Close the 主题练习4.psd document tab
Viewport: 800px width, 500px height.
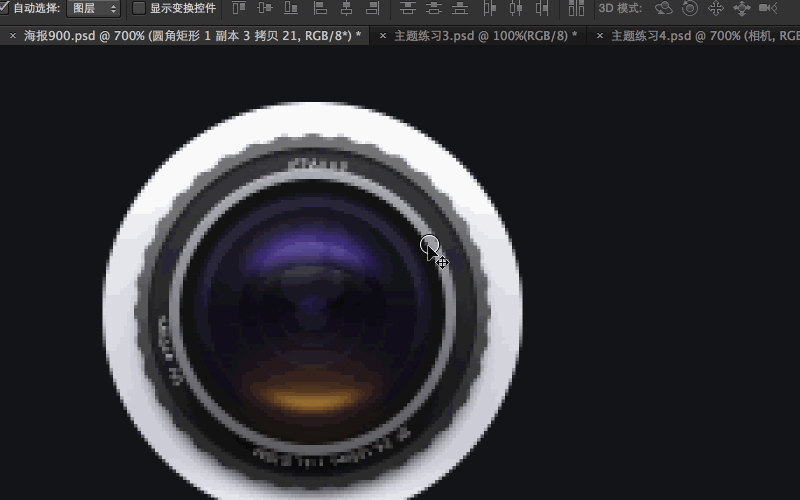(599, 36)
